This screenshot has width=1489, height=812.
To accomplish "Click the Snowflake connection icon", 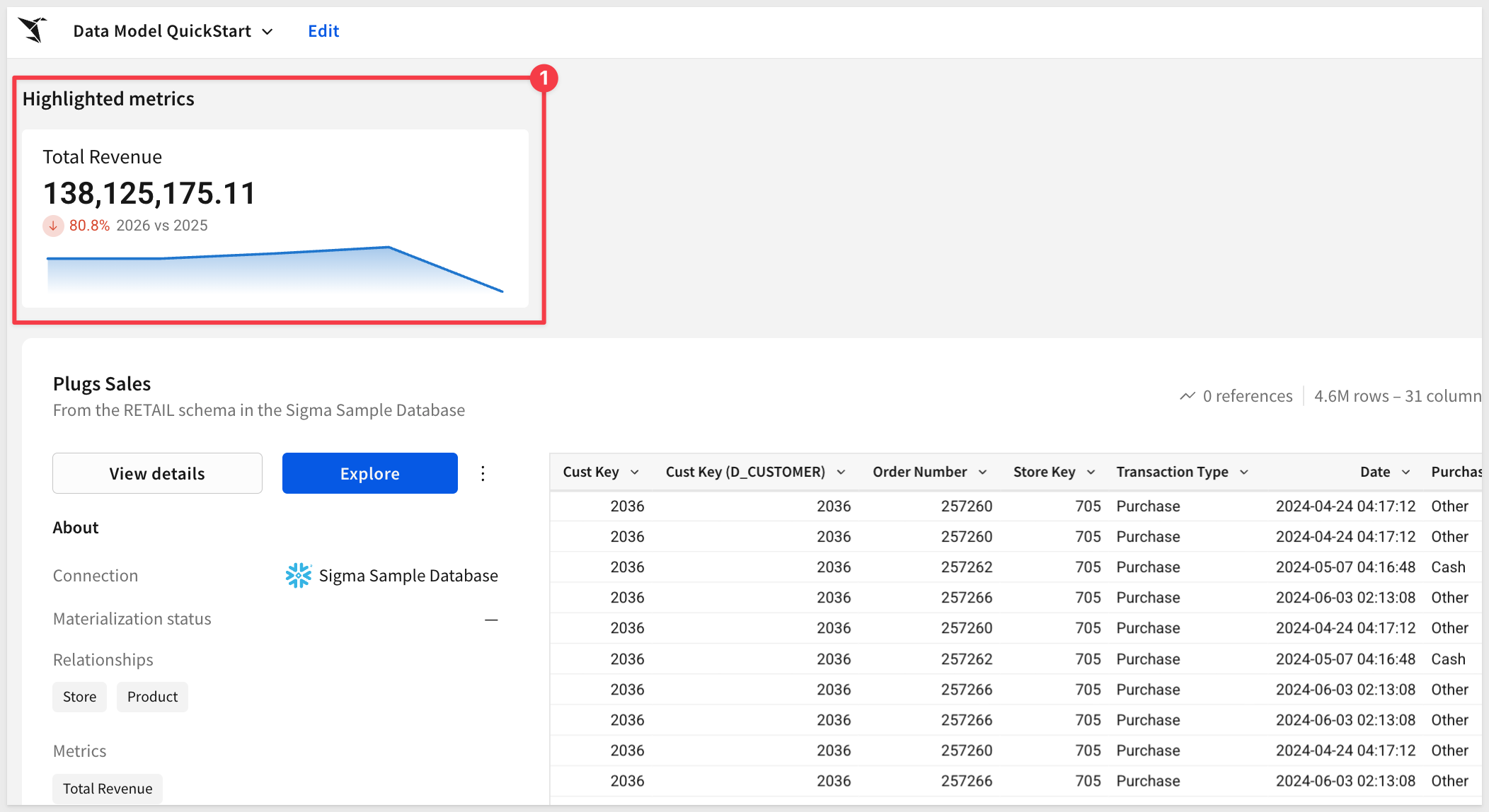I will pos(298,576).
